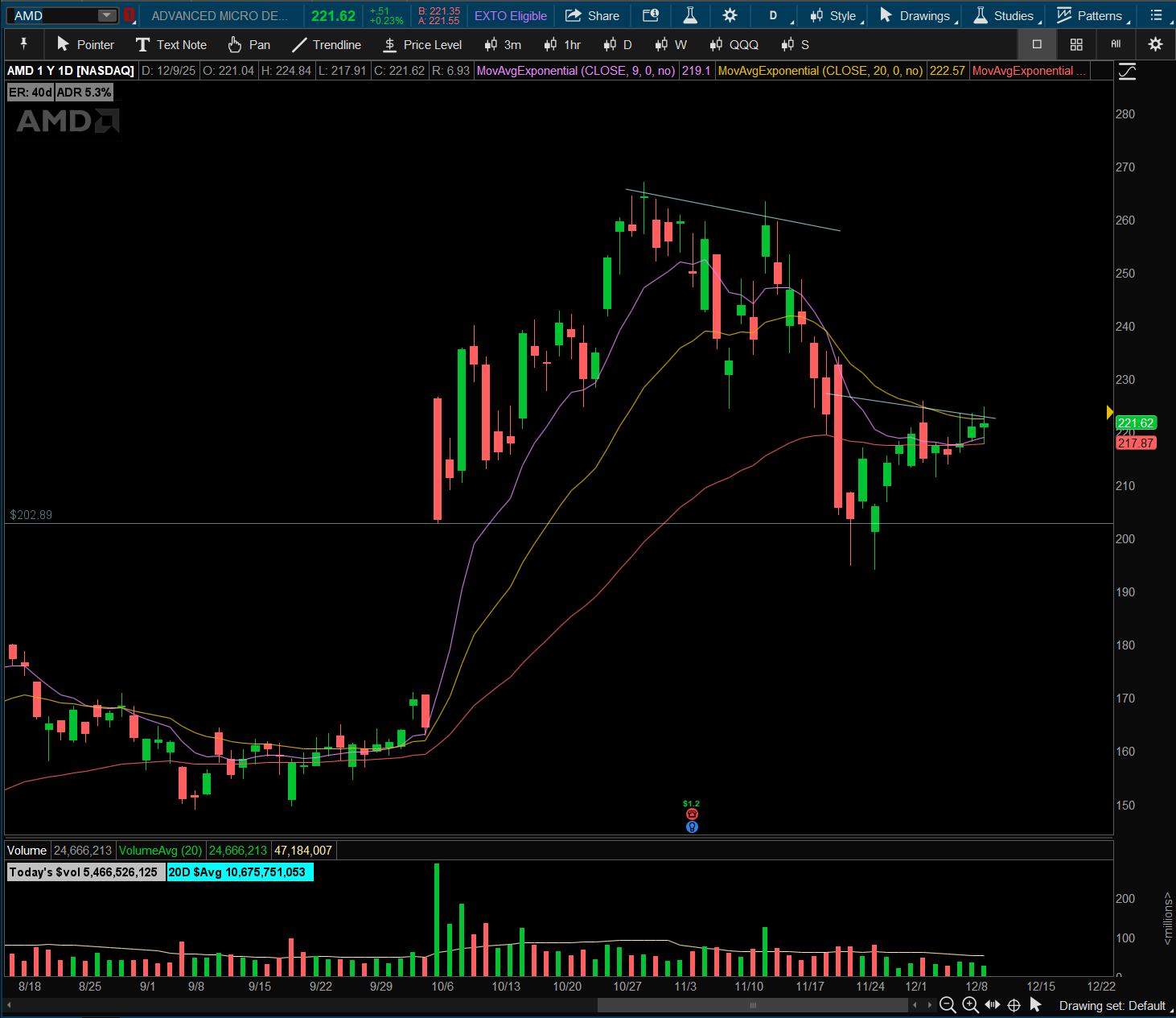Screen dimensions: 1176x1018
Task: Open the flask icon next to the settings gear
Action: (690, 15)
